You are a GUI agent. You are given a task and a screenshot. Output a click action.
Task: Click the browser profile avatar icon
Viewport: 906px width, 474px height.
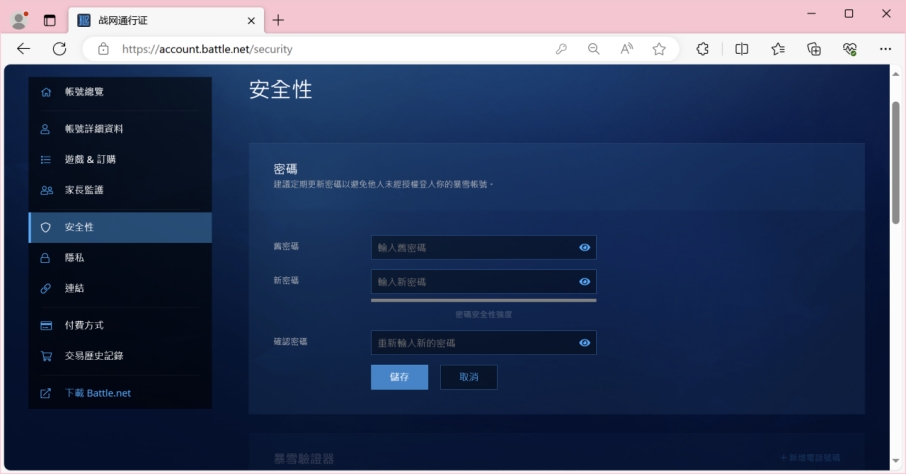(19, 20)
